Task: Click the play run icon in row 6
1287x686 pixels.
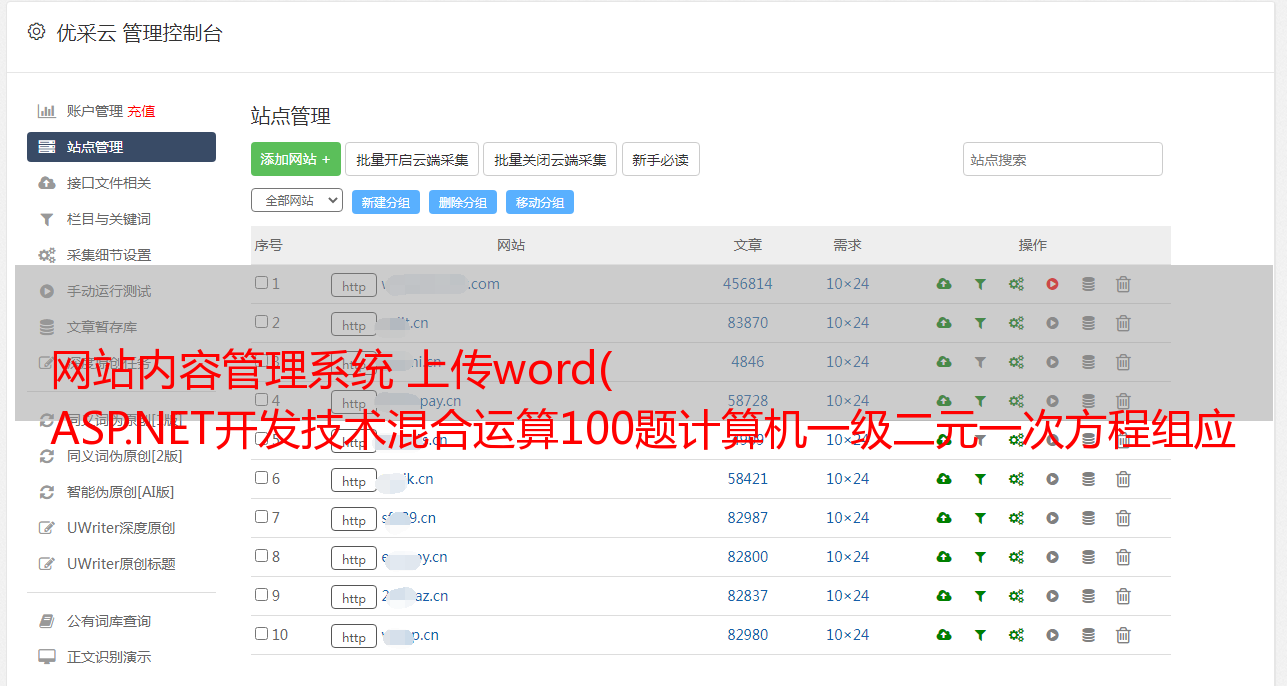Action: (x=1052, y=479)
